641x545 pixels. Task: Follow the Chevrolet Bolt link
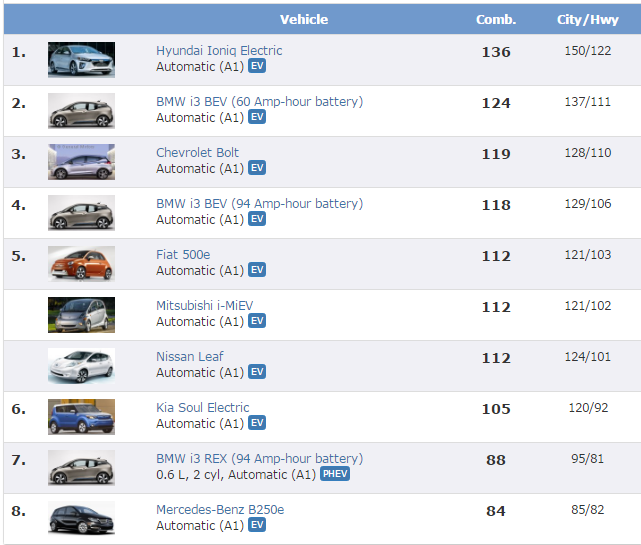(x=197, y=153)
